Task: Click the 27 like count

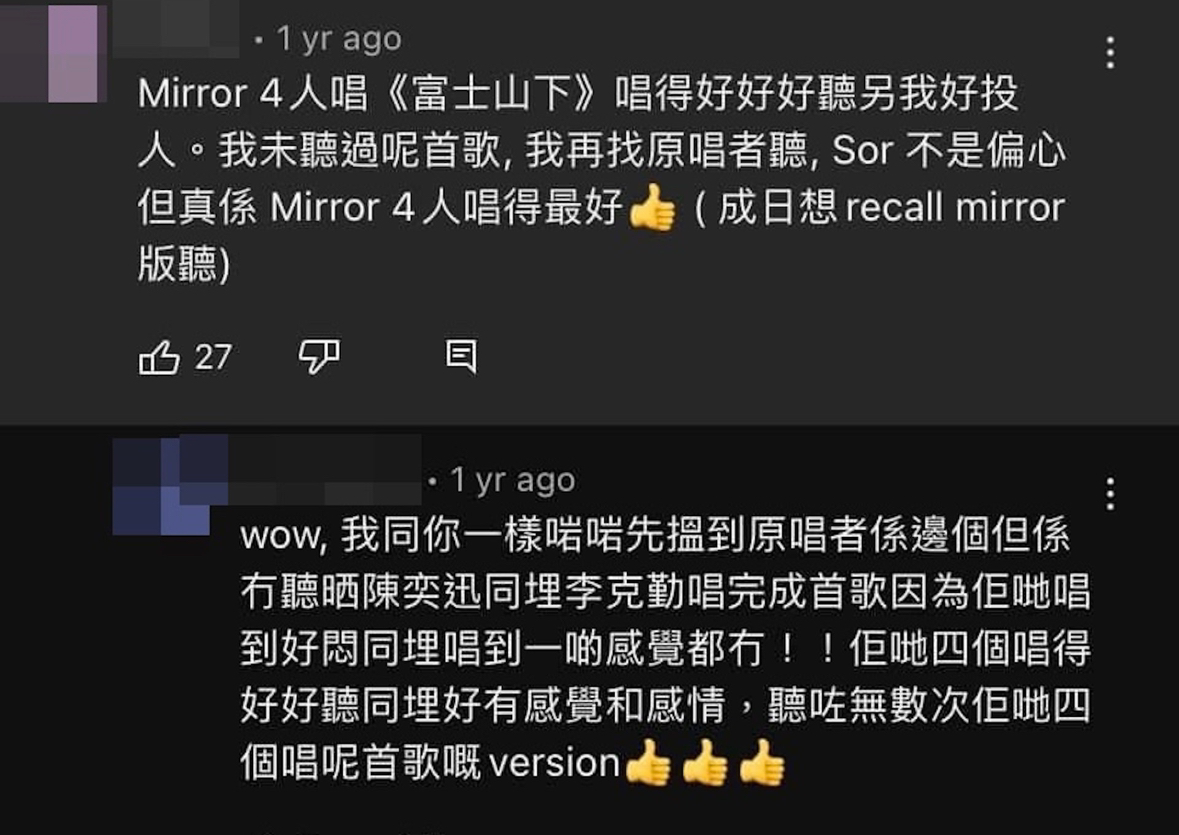Action: click(213, 357)
